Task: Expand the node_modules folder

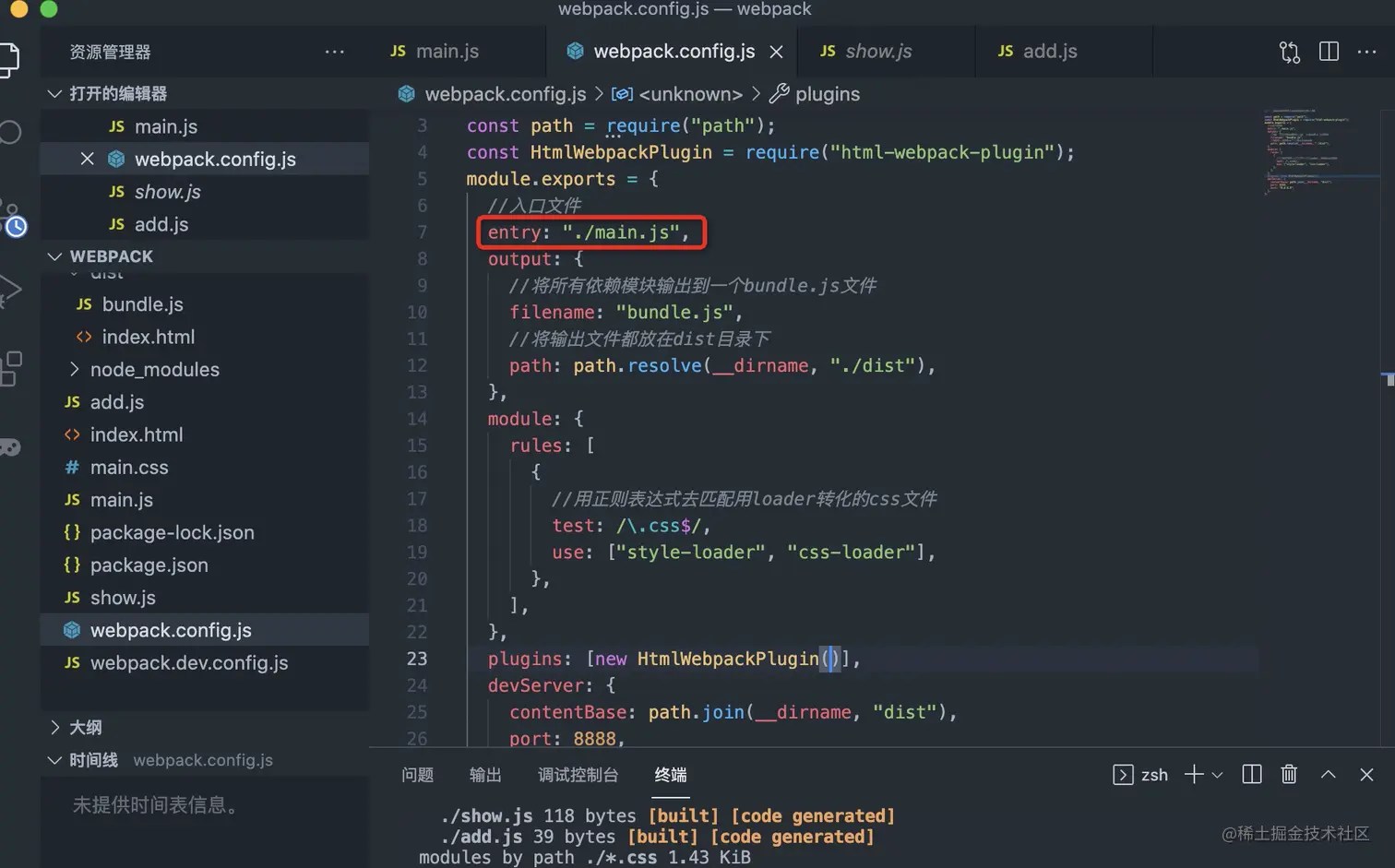Action: click(205, 369)
